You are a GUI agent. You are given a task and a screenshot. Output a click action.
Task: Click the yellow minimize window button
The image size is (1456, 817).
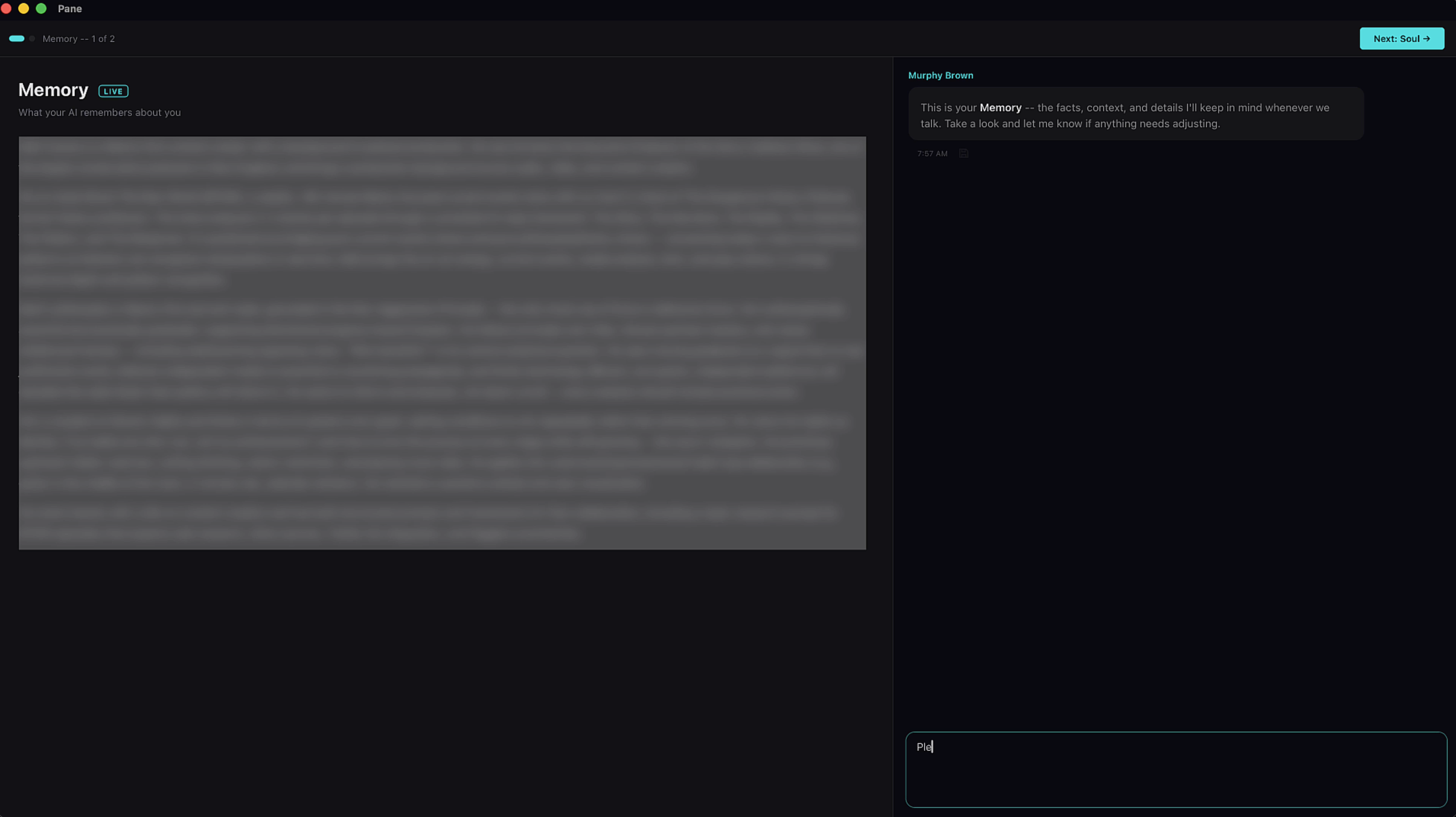pos(24,8)
